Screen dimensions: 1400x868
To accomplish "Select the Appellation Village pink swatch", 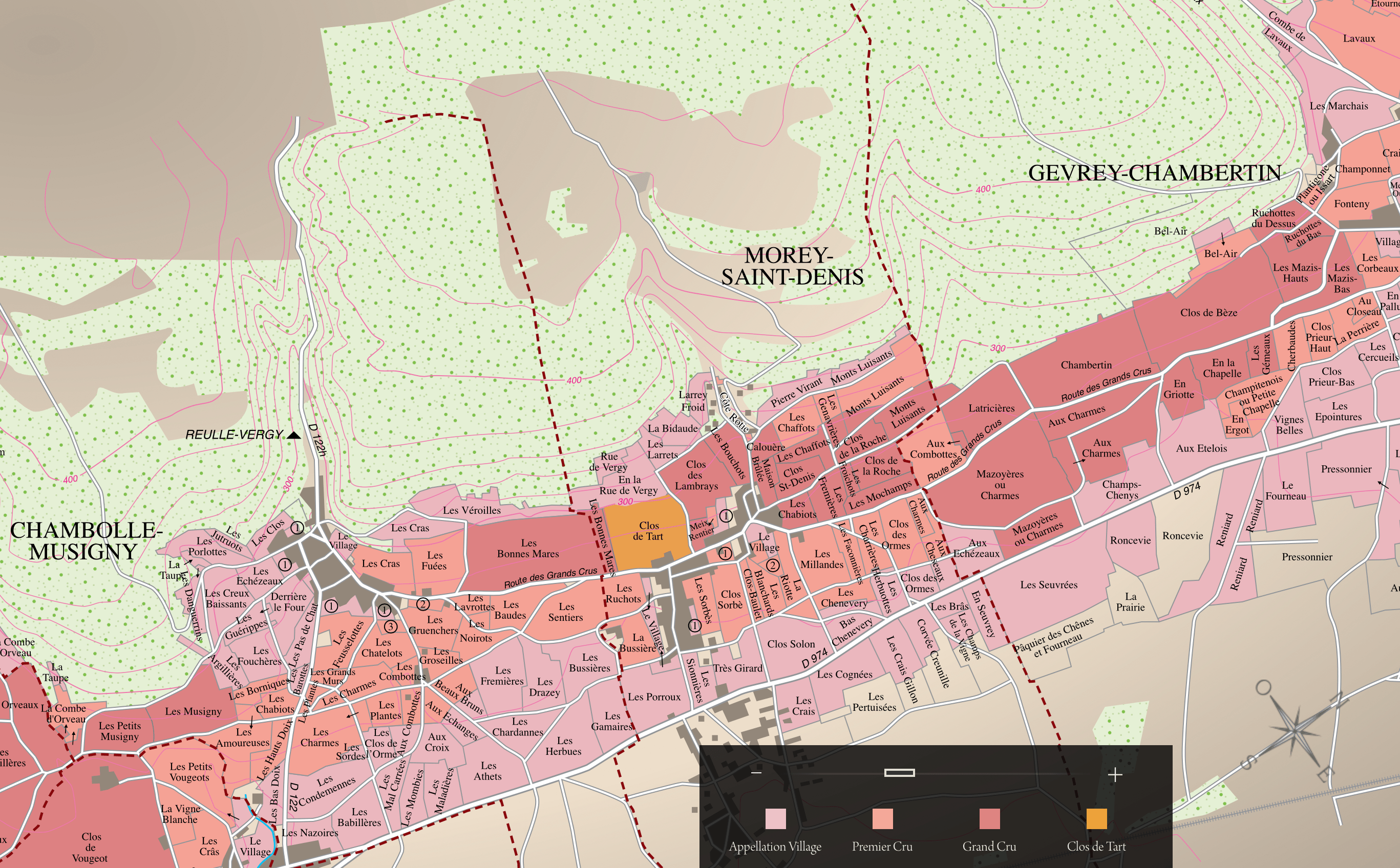I will (775, 819).
